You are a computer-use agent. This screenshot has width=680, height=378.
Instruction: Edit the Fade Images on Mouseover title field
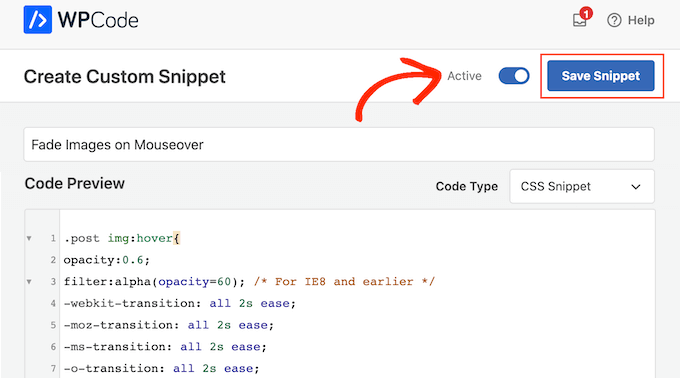click(339, 144)
